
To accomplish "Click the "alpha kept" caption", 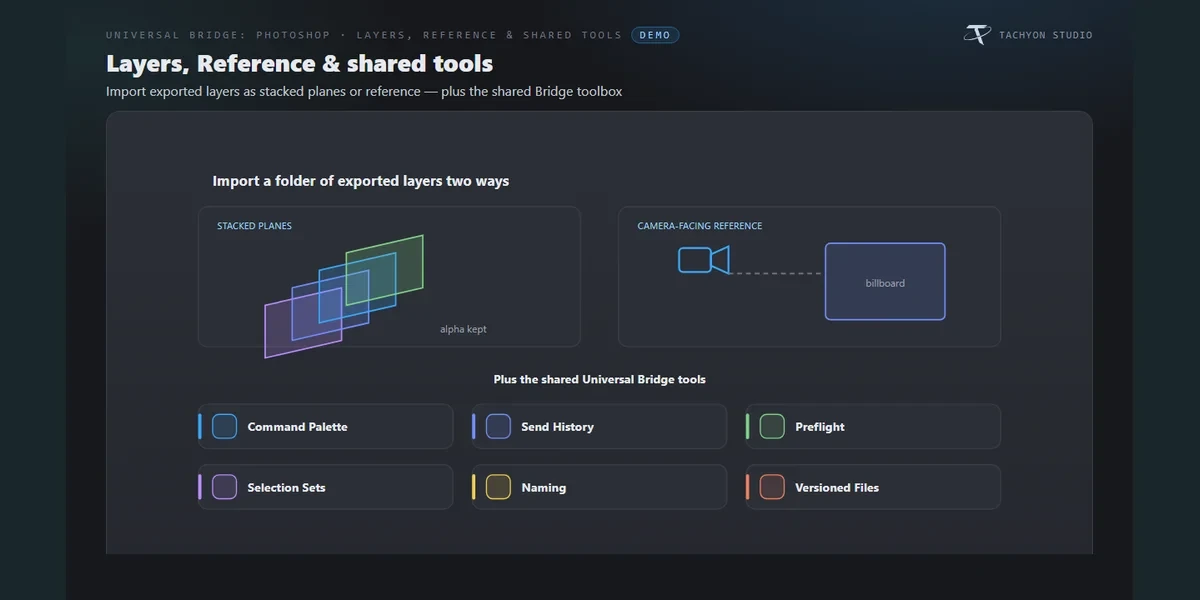I will (x=463, y=329).
